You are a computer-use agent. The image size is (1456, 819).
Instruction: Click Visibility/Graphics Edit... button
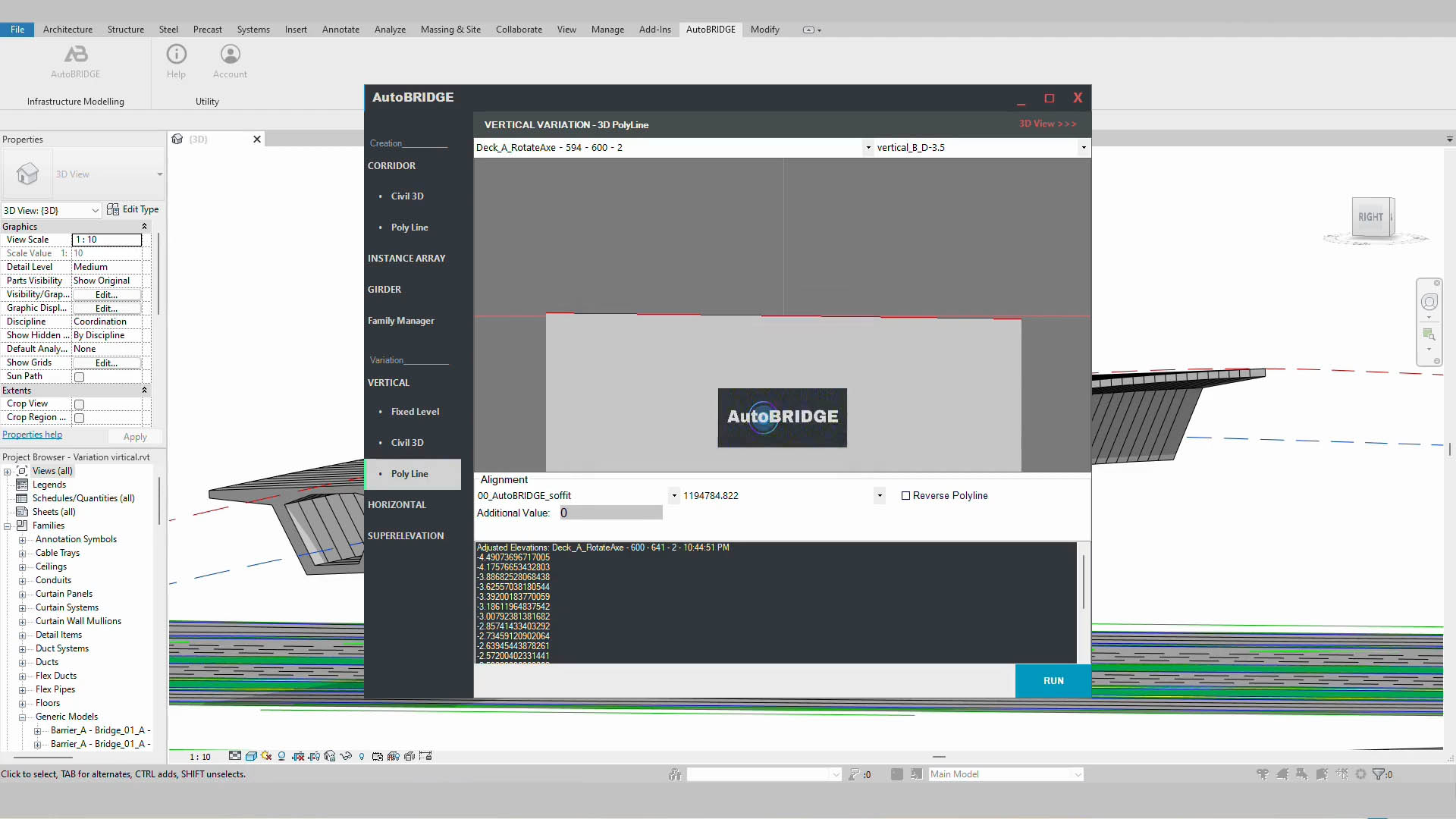click(106, 295)
